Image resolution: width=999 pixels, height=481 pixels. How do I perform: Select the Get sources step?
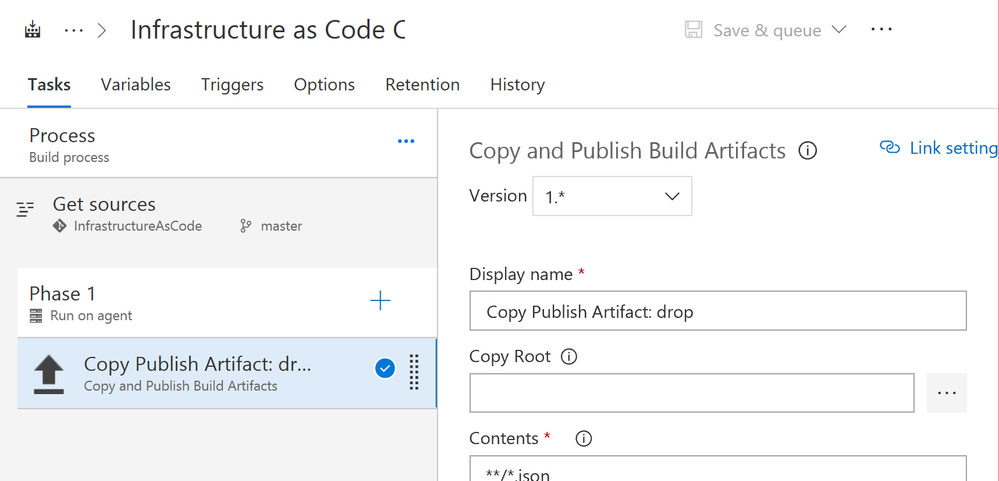point(219,214)
